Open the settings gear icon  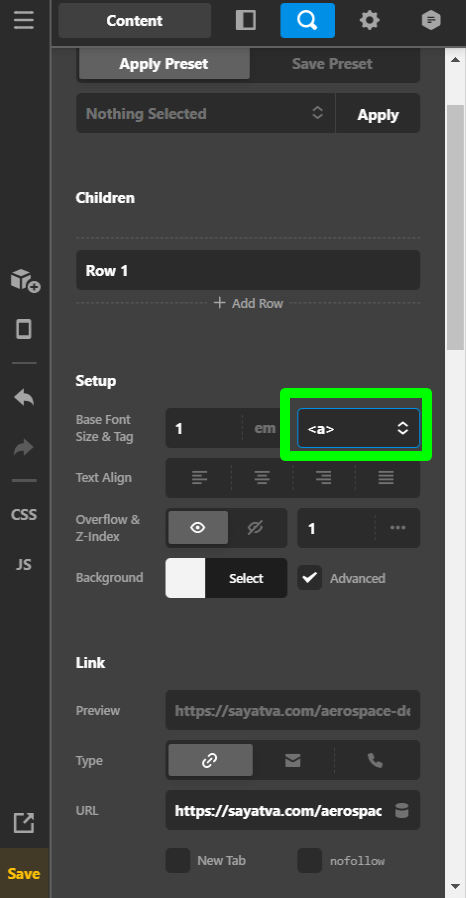point(369,21)
